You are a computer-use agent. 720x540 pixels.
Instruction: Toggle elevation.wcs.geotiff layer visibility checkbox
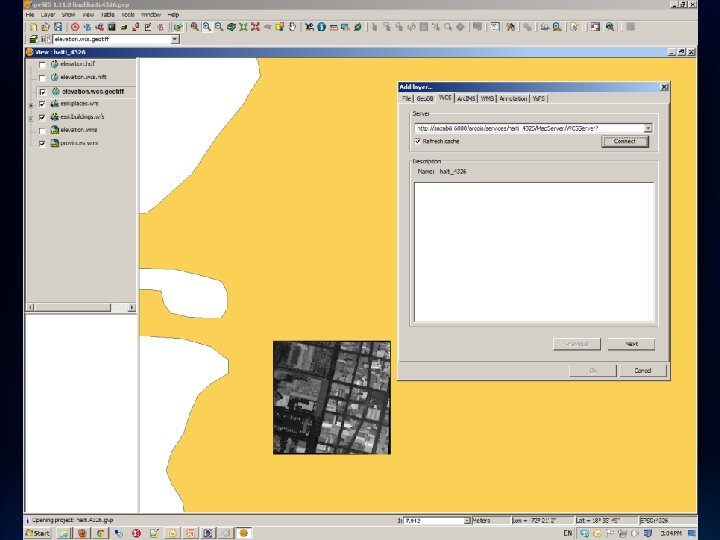[41, 91]
